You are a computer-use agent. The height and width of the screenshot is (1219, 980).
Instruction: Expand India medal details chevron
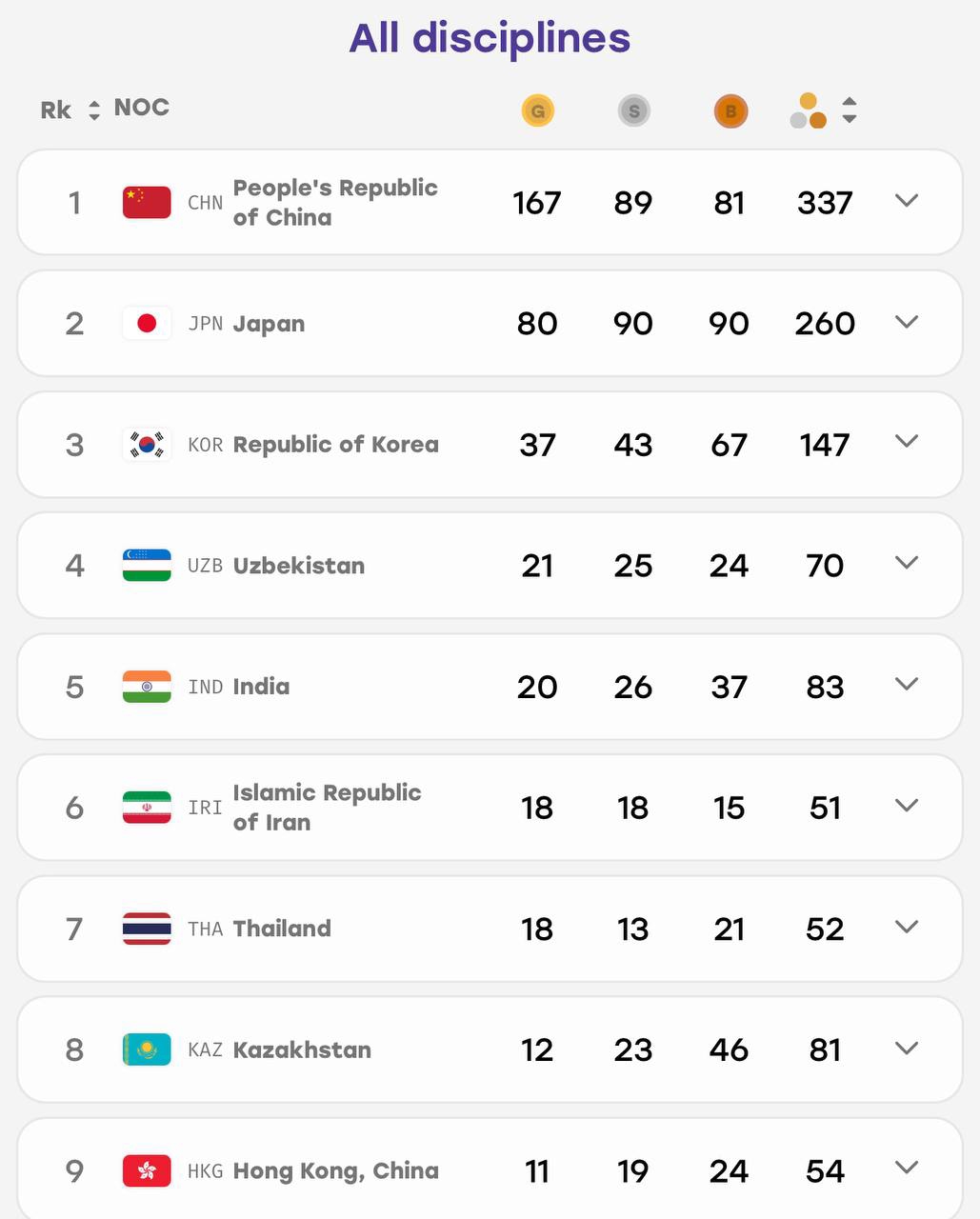click(x=907, y=684)
